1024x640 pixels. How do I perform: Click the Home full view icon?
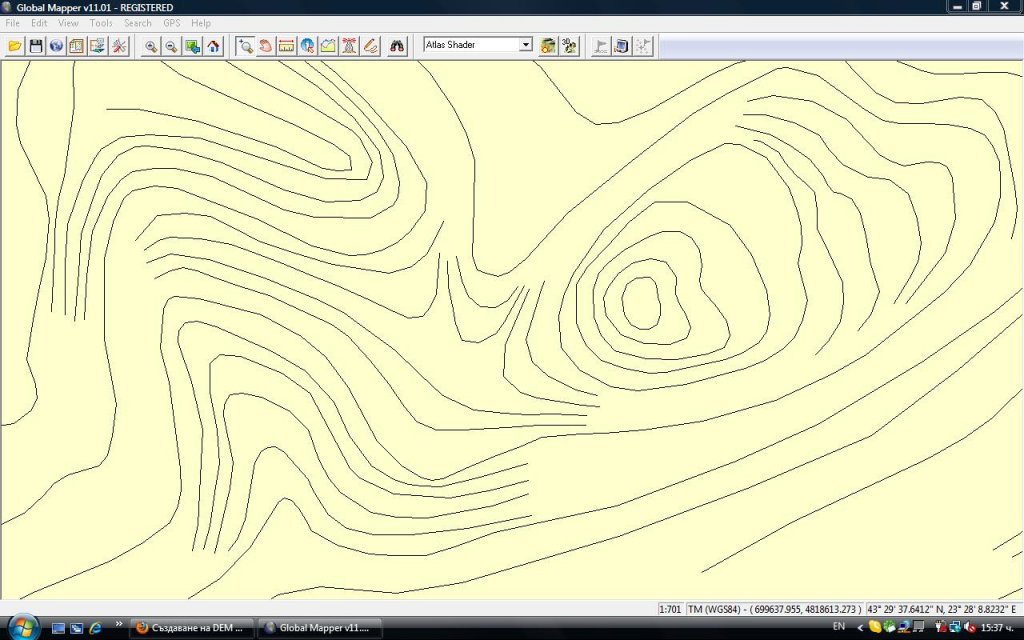coord(213,46)
